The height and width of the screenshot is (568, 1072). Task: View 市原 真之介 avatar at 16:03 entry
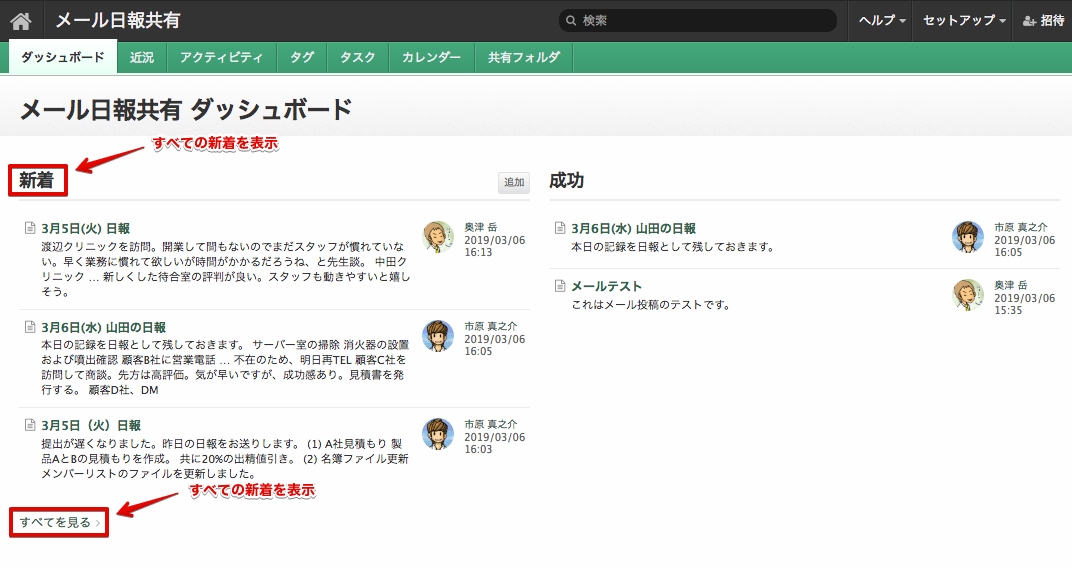tap(438, 434)
